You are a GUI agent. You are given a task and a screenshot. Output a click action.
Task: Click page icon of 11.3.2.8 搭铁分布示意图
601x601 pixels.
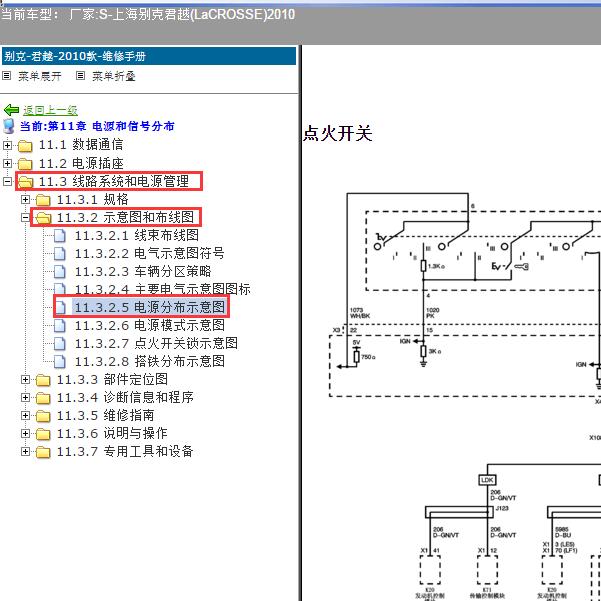(x=60, y=362)
